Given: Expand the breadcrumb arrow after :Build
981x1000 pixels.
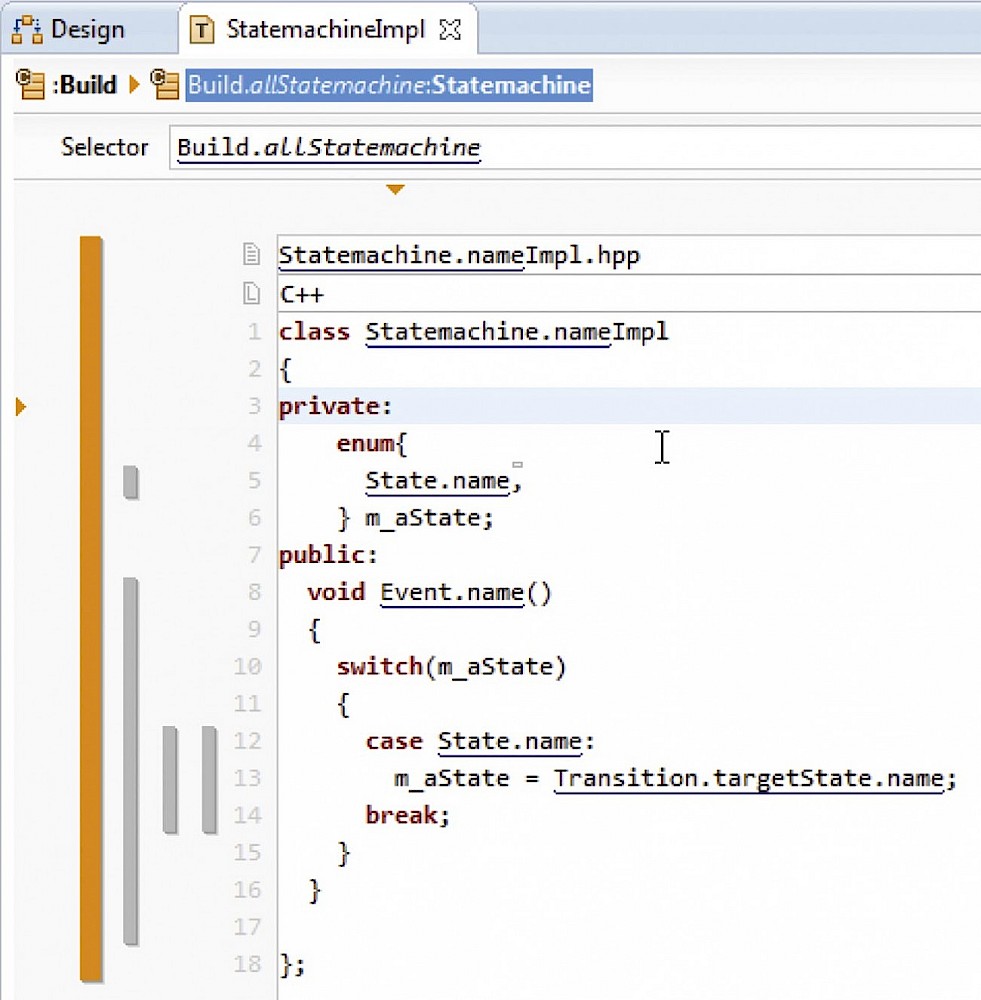Looking at the screenshot, I should (134, 84).
